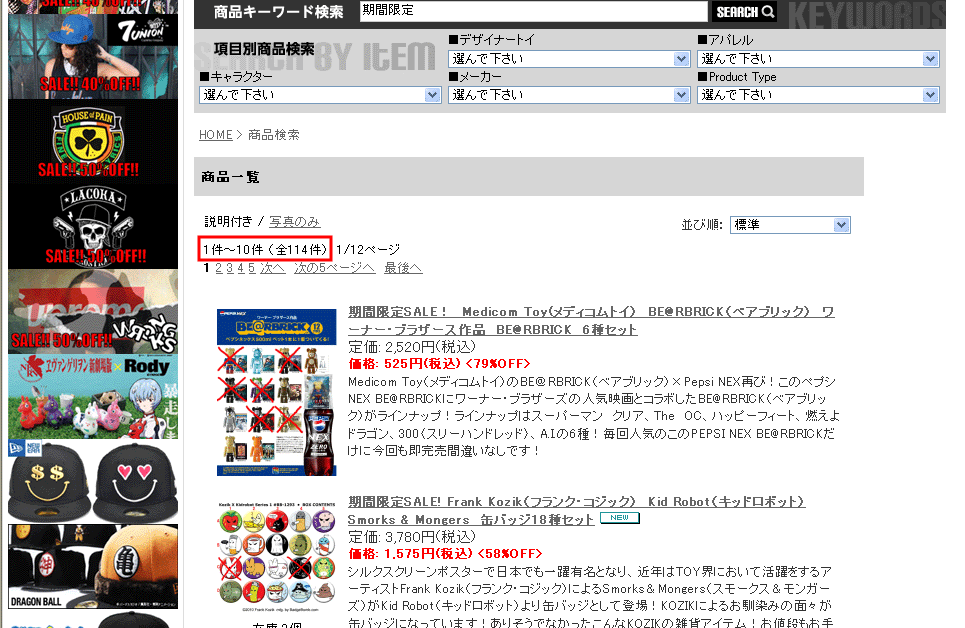
Task: Open the Supreme Works SALE banner
Action: pos(93,312)
